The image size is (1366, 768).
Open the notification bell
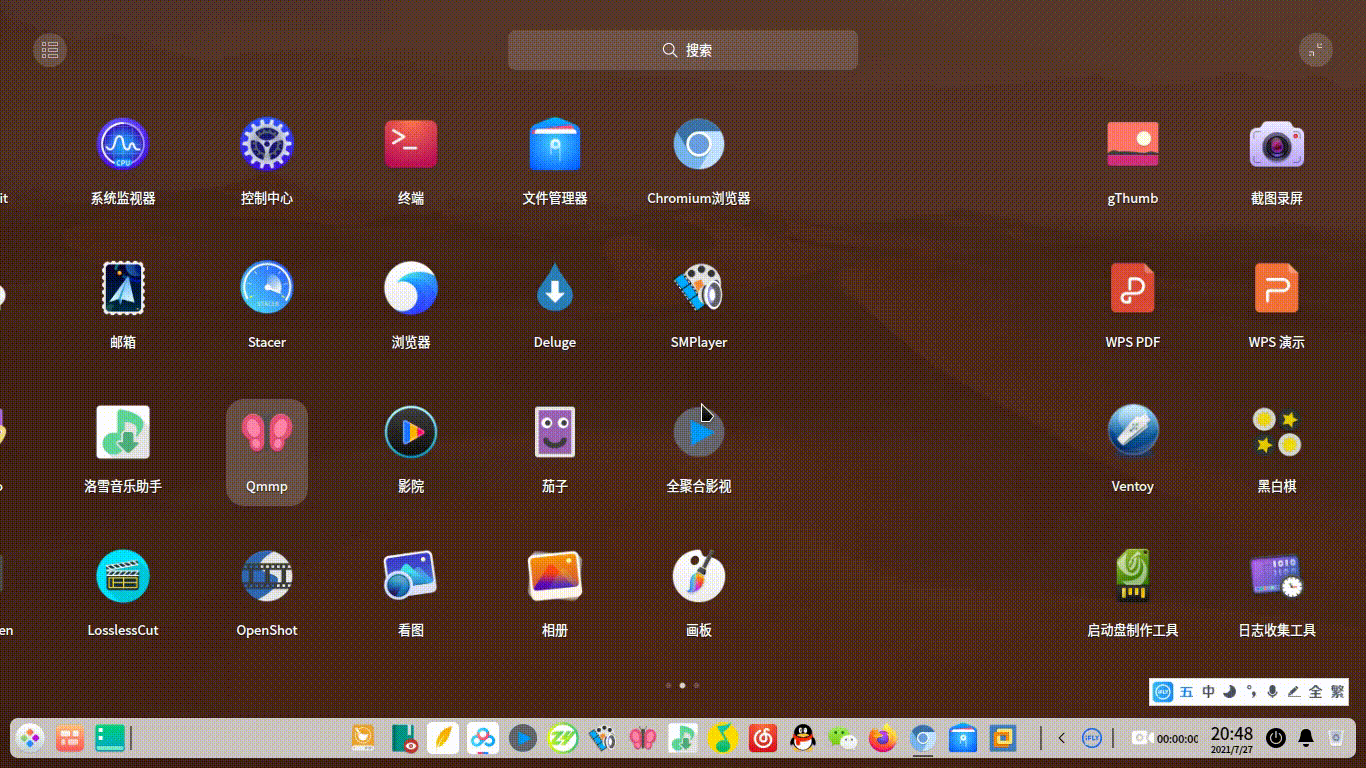point(1306,739)
